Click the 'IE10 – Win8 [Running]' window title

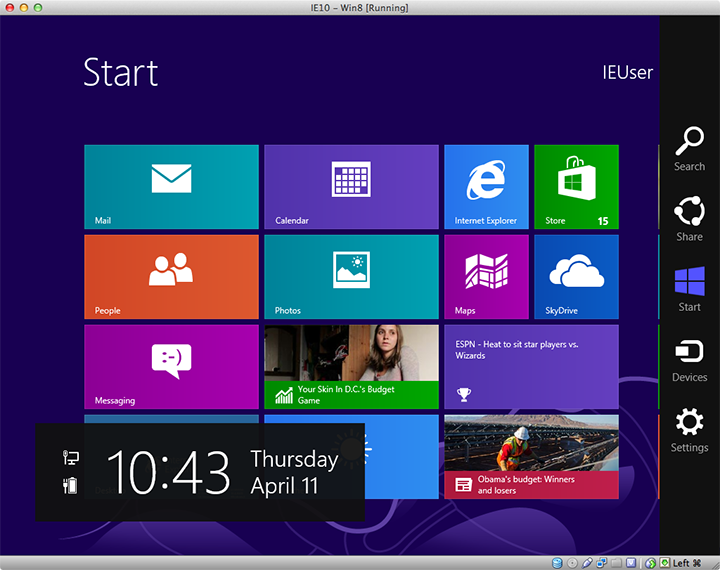359,8
